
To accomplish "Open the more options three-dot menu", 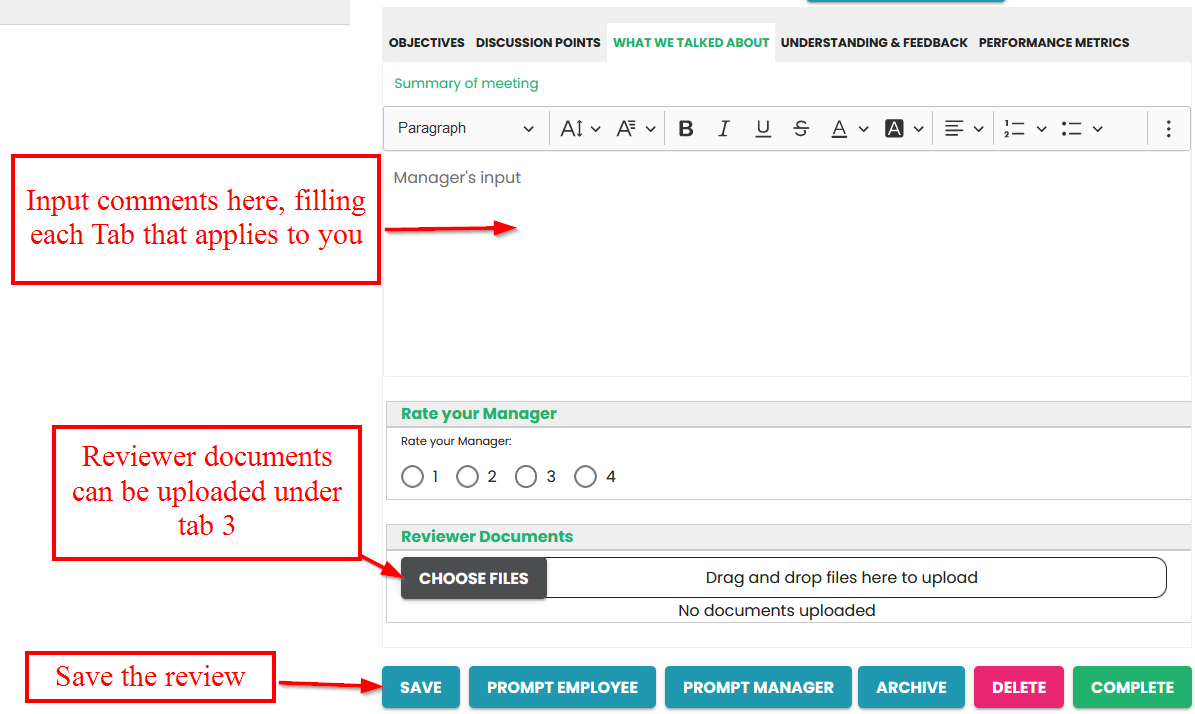I will [x=1168, y=129].
